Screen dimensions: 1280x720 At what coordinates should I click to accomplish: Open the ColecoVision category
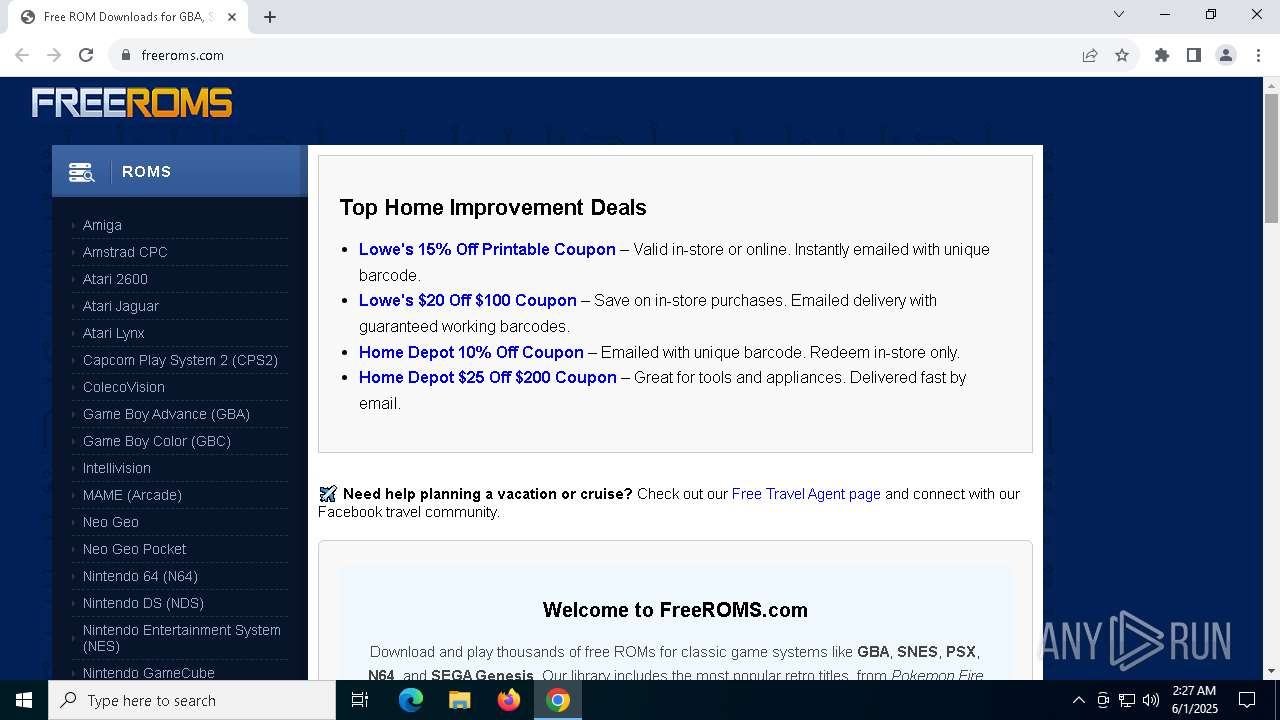[124, 387]
